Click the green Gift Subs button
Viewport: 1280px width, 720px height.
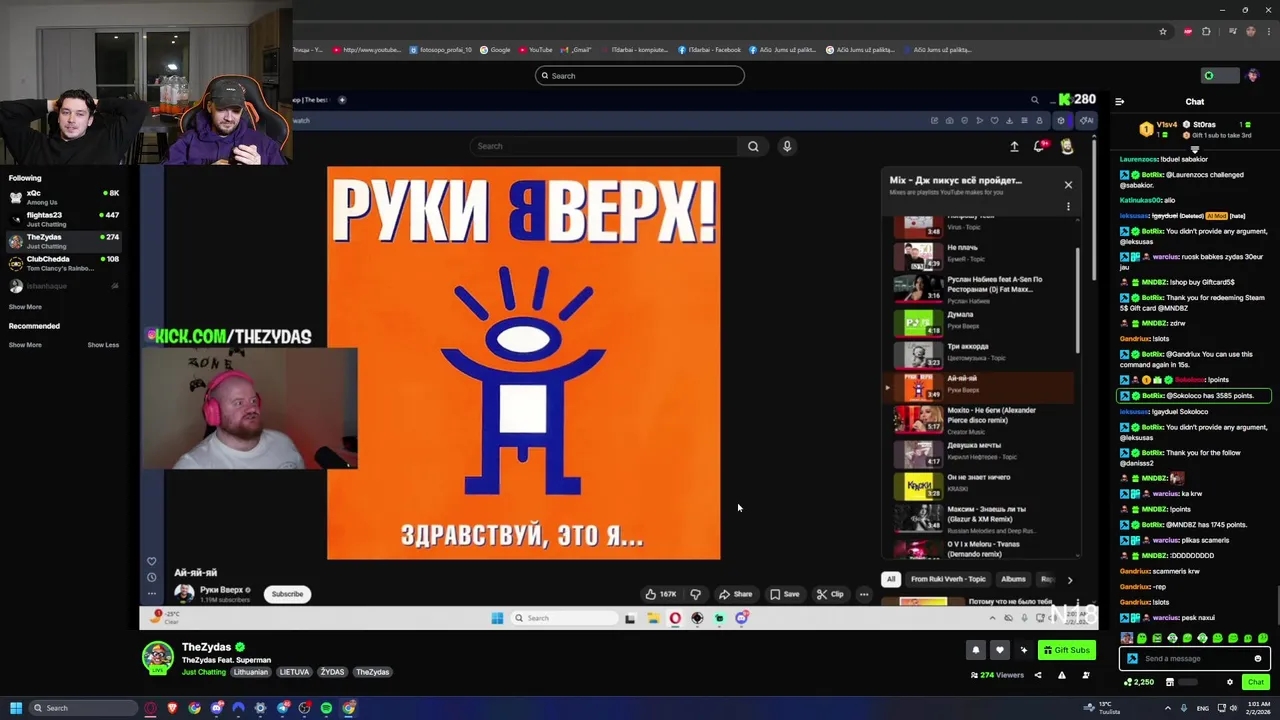pos(1066,650)
